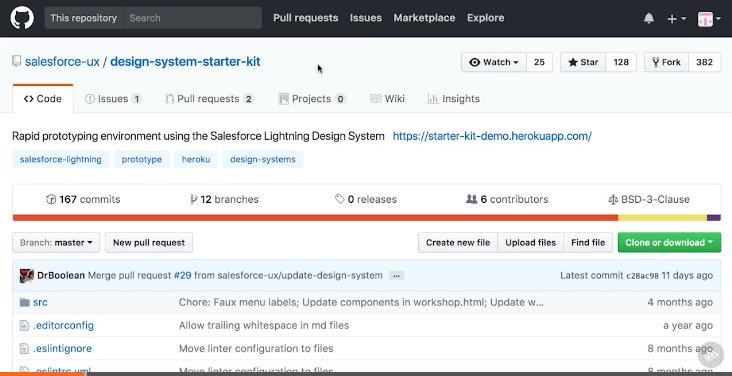Open the 25 watchers count
This screenshot has width=732, height=376.
pos(539,62)
